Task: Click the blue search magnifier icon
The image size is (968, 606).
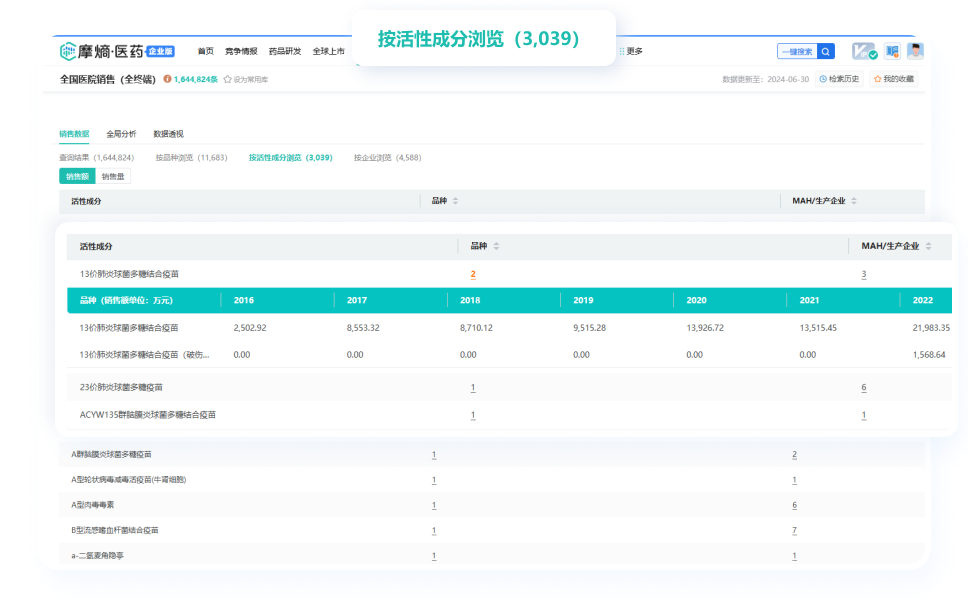Action: tap(826, 51)
